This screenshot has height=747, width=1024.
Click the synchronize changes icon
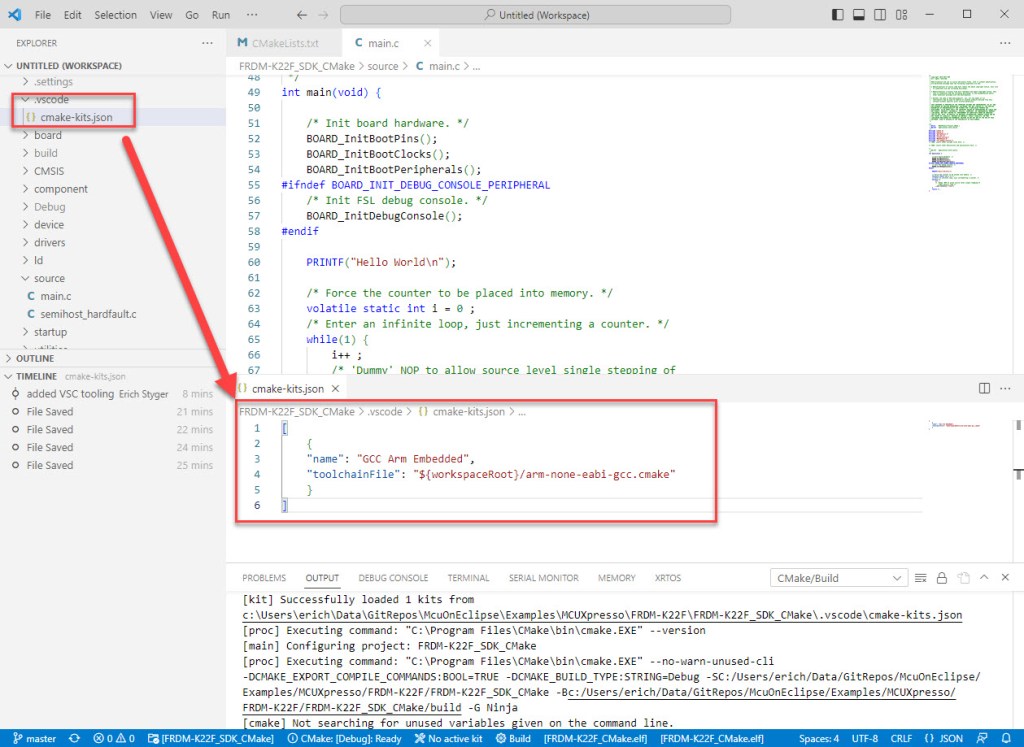coord(74,739)
